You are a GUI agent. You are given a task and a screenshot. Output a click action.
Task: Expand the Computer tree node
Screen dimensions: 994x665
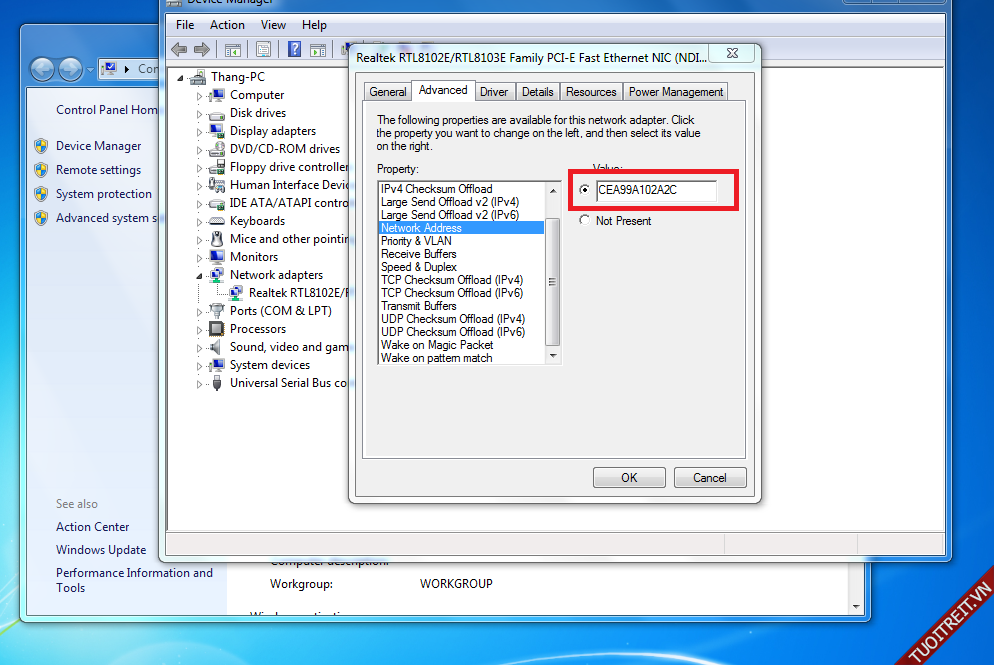[199, 96]
